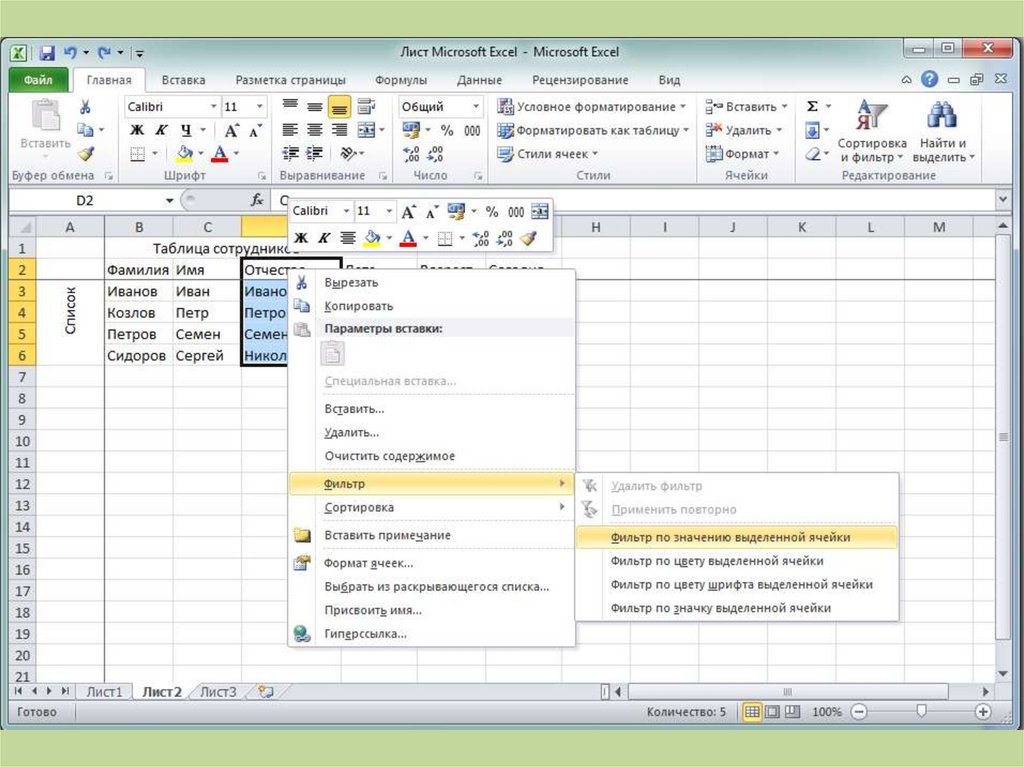Expand the Name Box dropdown arrow
Viewport: 1024px width, 767px height.
(170, 200)
